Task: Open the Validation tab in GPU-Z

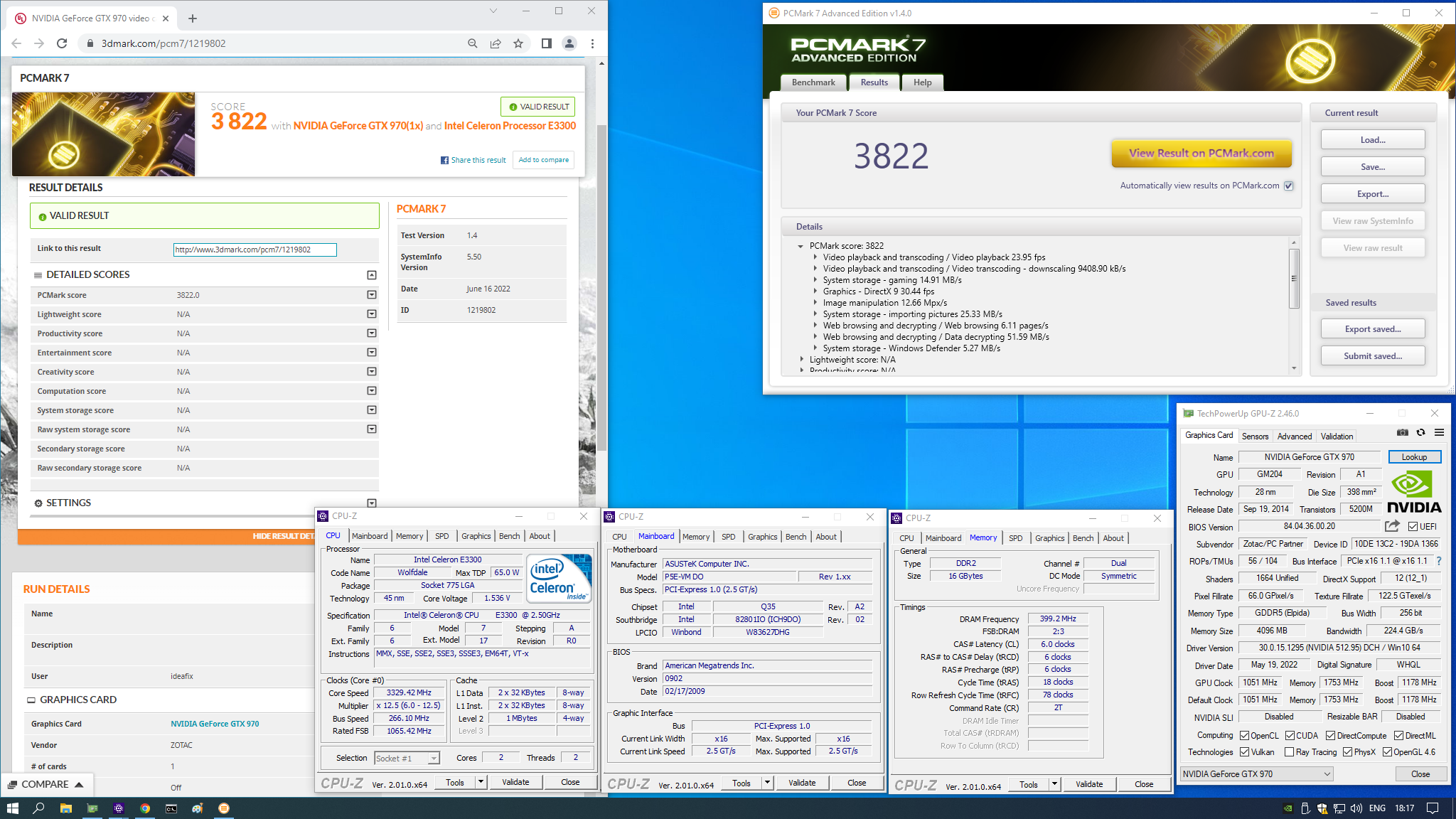Action: pyautogui.click(x=1337, y=437)
